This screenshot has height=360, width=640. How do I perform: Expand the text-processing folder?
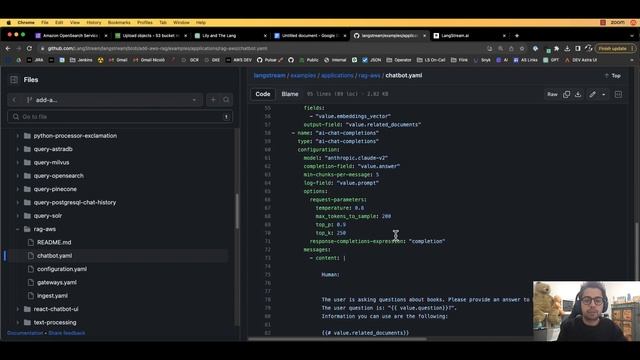[18, 322]
